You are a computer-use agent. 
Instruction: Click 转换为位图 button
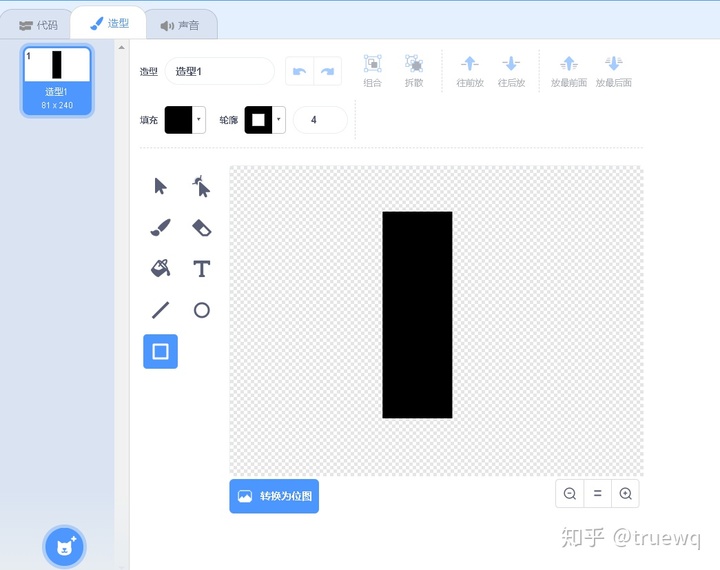coord(274,496)
